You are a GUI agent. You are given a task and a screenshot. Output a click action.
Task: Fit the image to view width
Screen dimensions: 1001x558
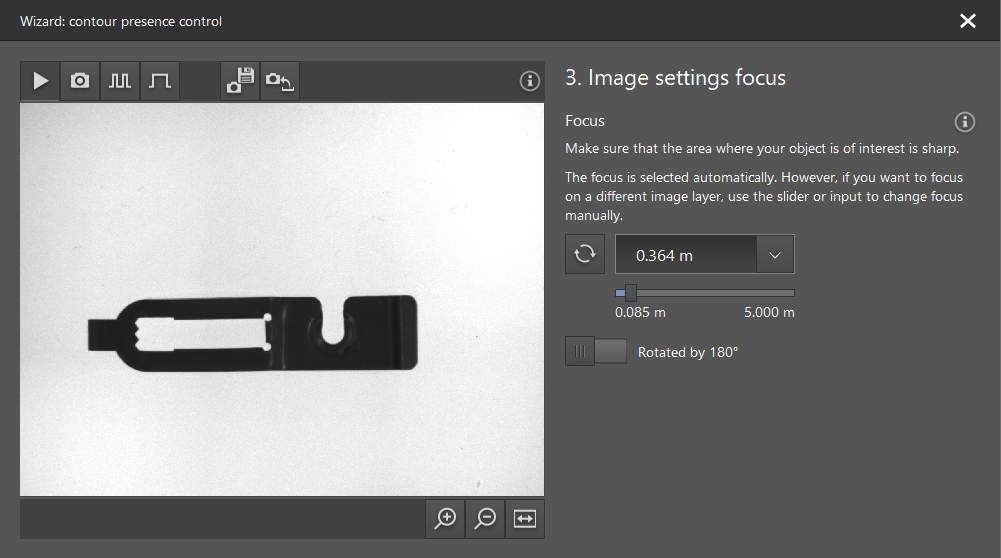(x=526, y=518)
